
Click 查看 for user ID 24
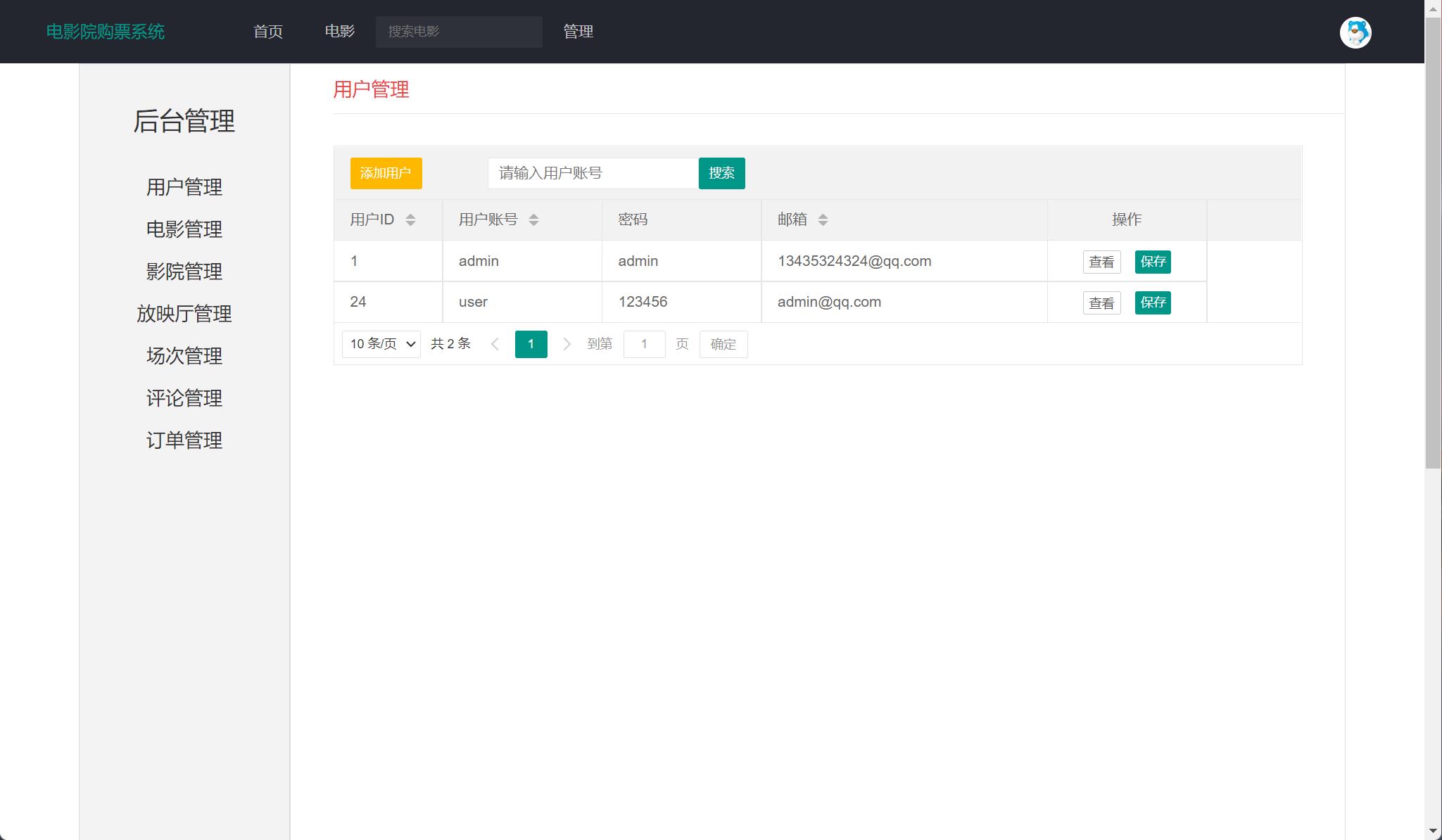[1102, 303]
